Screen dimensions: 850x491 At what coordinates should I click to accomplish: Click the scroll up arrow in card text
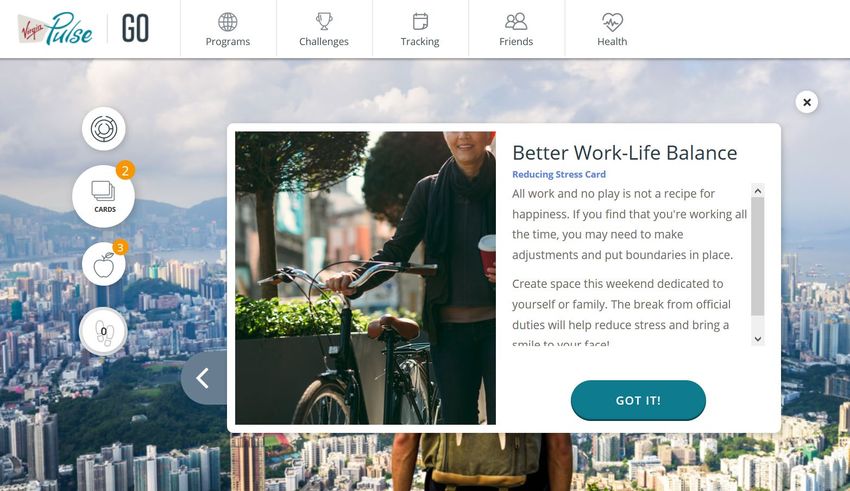tap(758, 191)
